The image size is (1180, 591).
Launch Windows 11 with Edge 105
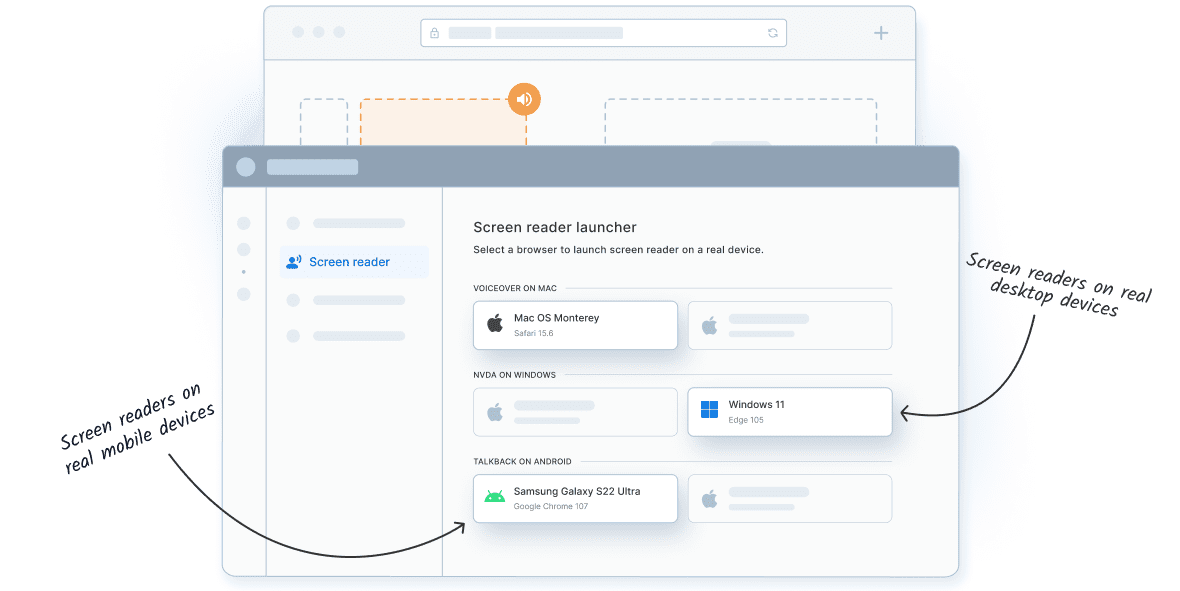pyautogui.click(x=789, y=411)
